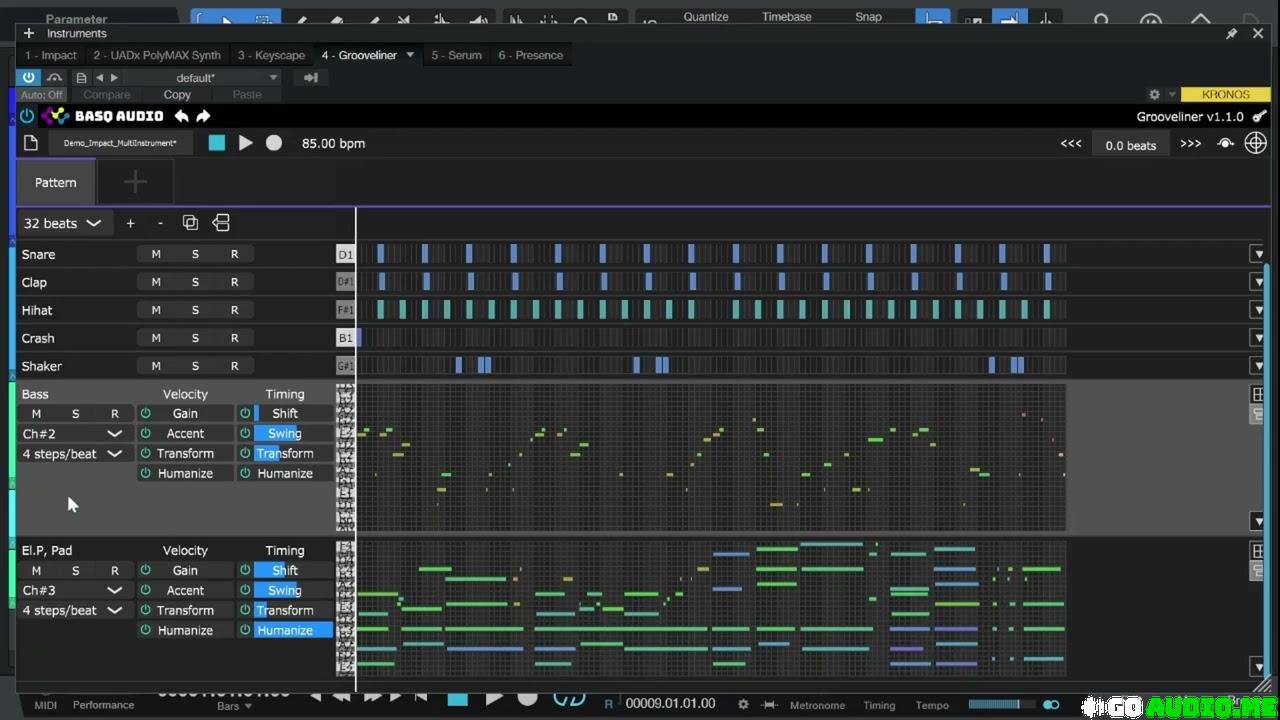Click the B1 note label on Crash
The height and width of the screenshot is (720, 1280).
pyautogui.click(x=345, y=338)
